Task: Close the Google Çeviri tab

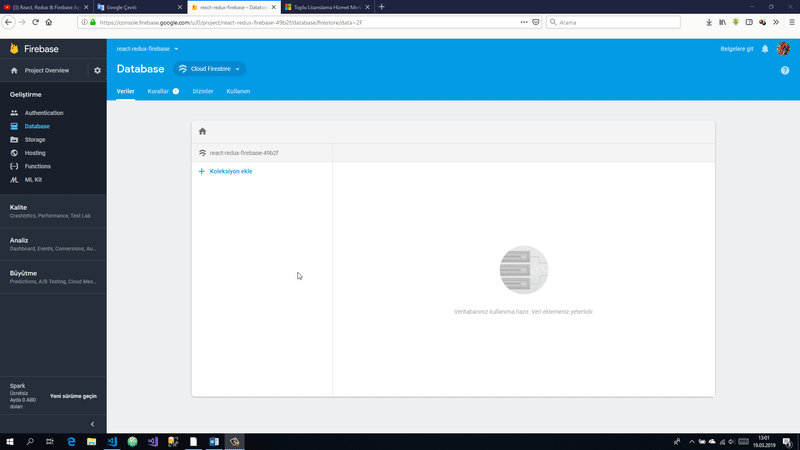Action: tap(180, 7)
